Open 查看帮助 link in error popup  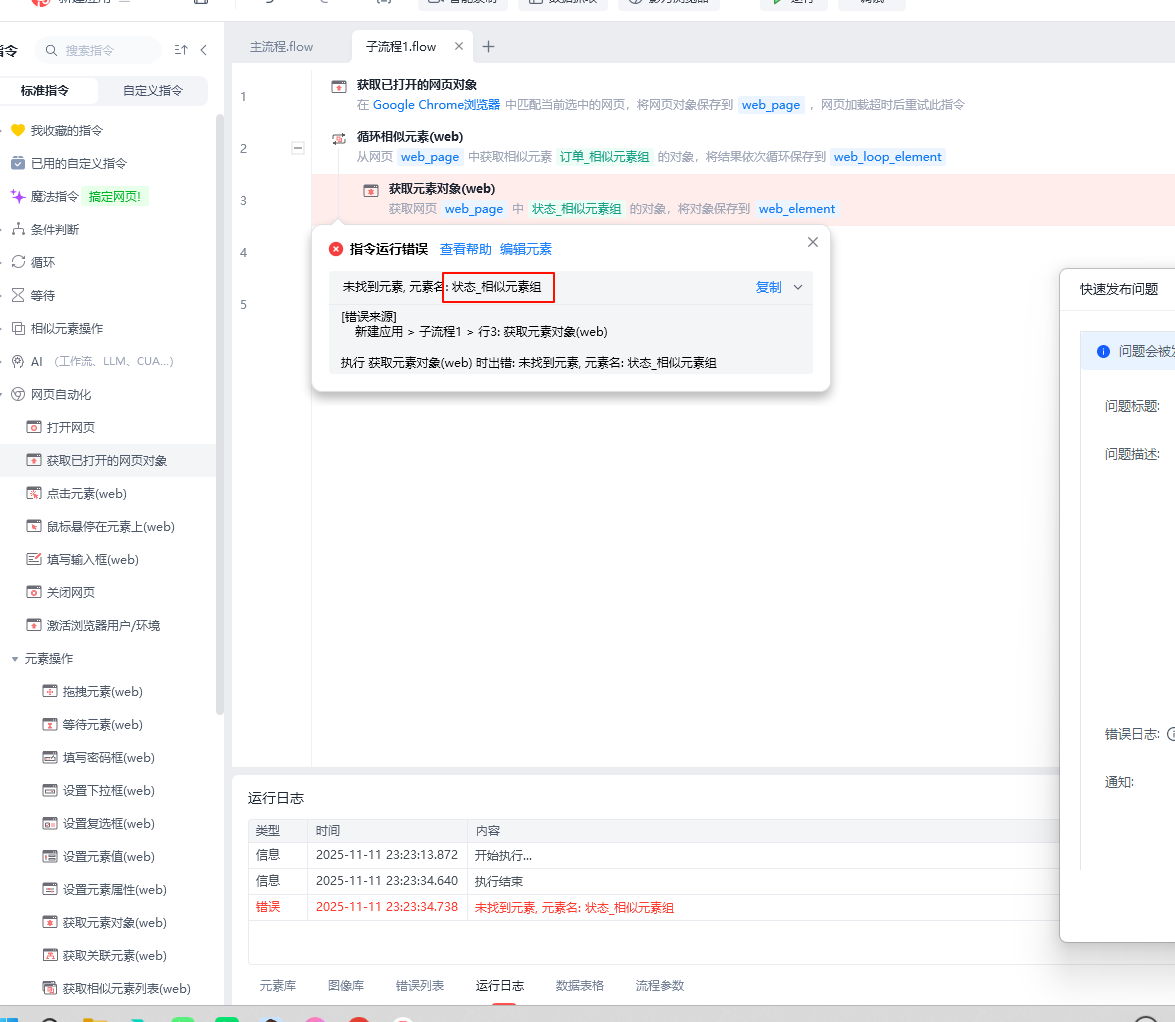pos(465,250)
